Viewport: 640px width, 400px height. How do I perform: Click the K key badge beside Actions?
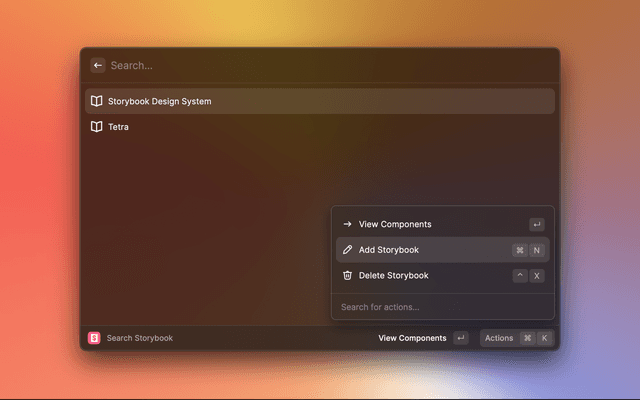[544, 338]
